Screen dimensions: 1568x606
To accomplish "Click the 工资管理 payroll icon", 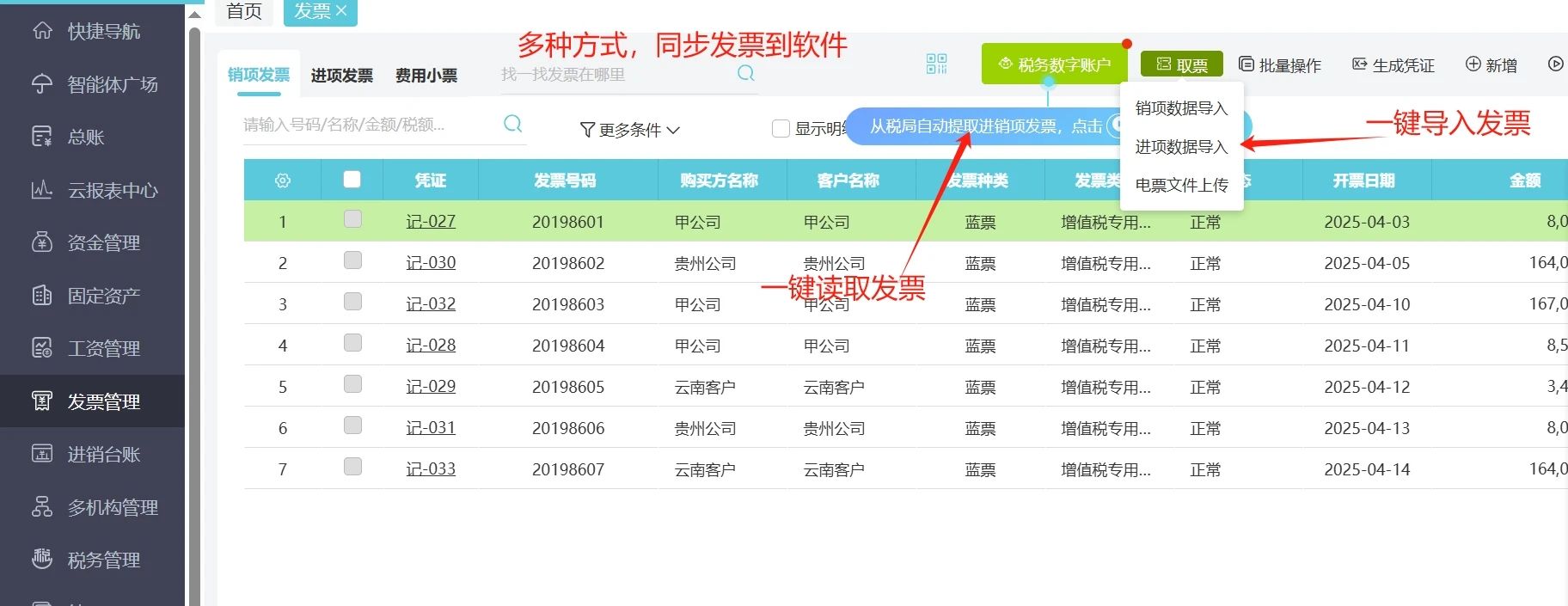I will [x=42, y=348].
